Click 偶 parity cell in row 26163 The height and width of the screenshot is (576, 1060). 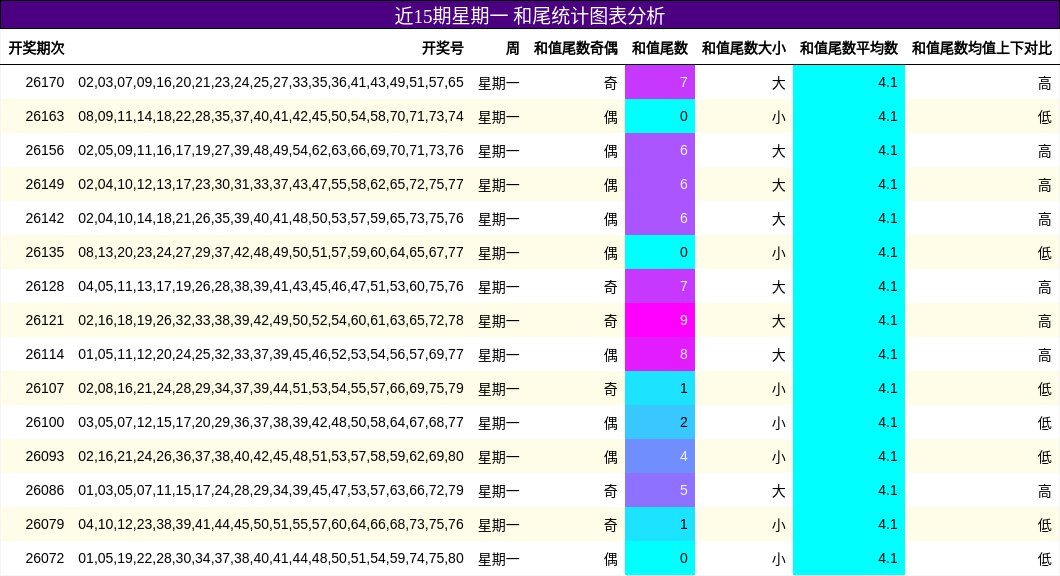(610, 116)
